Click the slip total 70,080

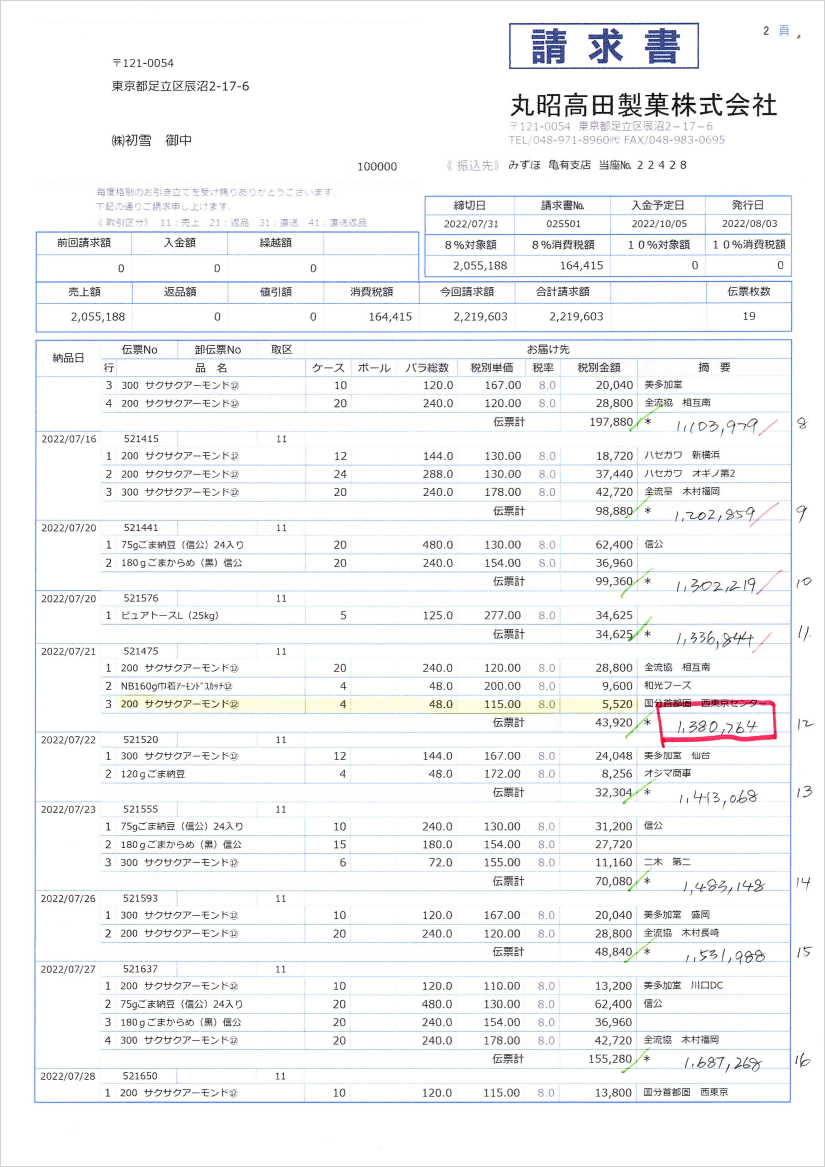(614, 880)
